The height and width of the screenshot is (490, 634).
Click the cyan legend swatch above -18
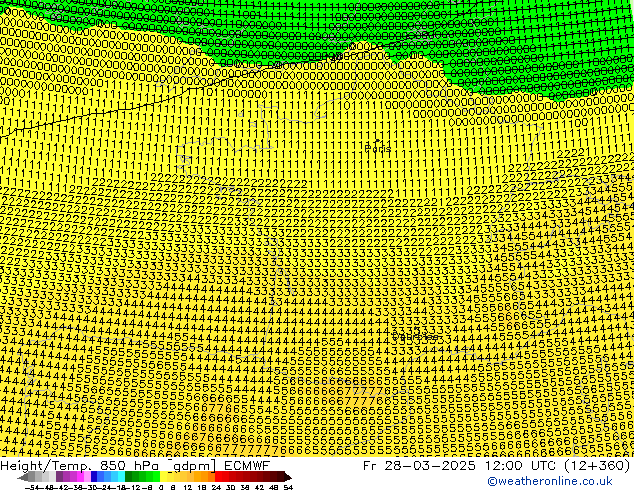[121, 477]
